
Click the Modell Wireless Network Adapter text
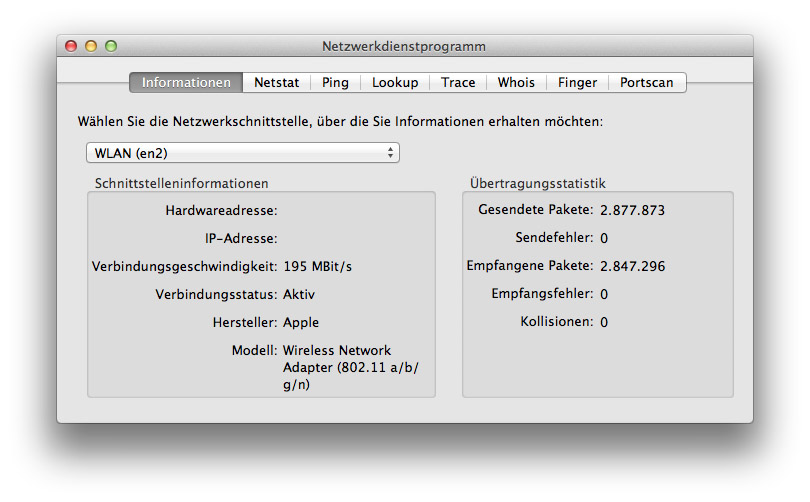tap(351, 367)
